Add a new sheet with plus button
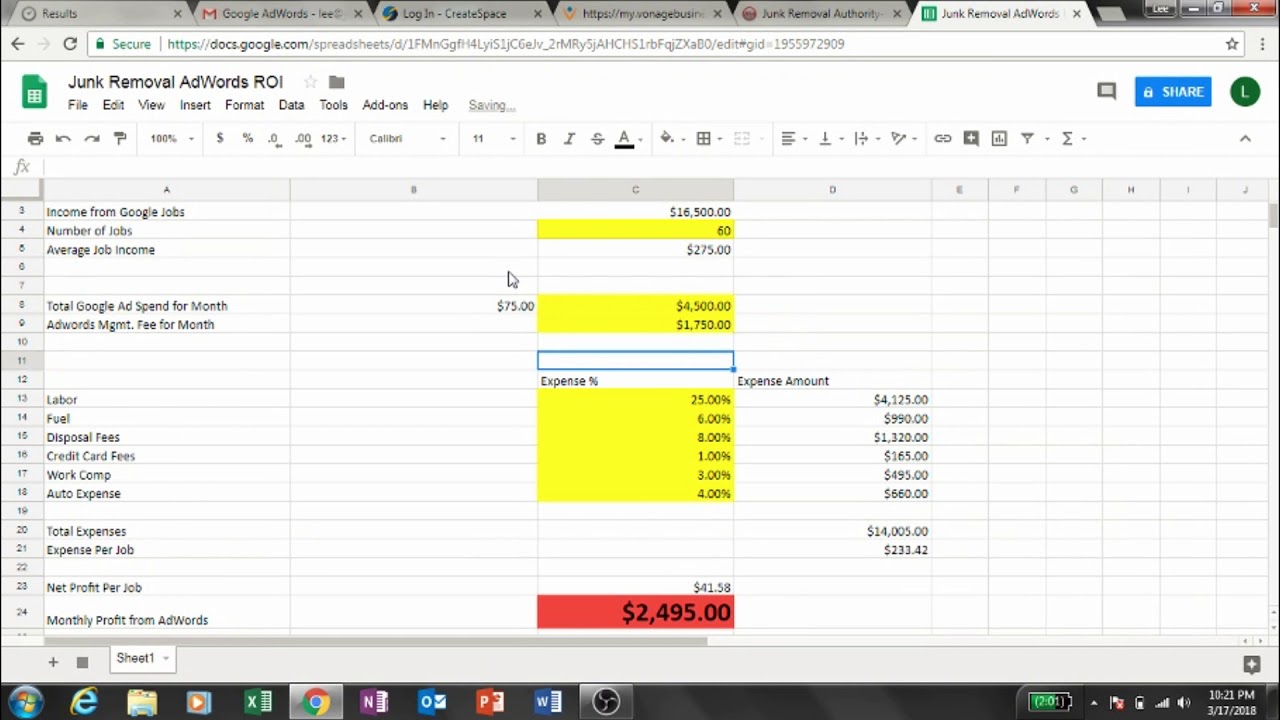This screenshot has width=1280, height=720. [53, 662]
